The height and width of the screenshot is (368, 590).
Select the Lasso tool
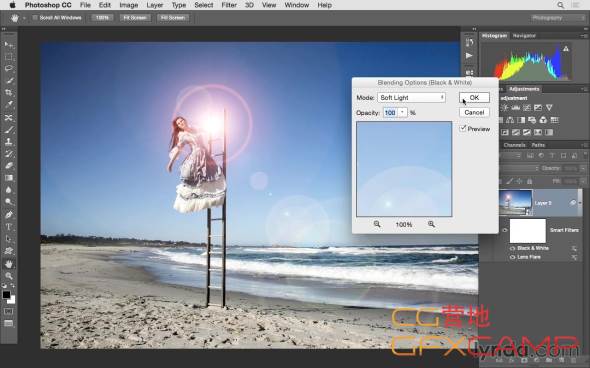8,68
